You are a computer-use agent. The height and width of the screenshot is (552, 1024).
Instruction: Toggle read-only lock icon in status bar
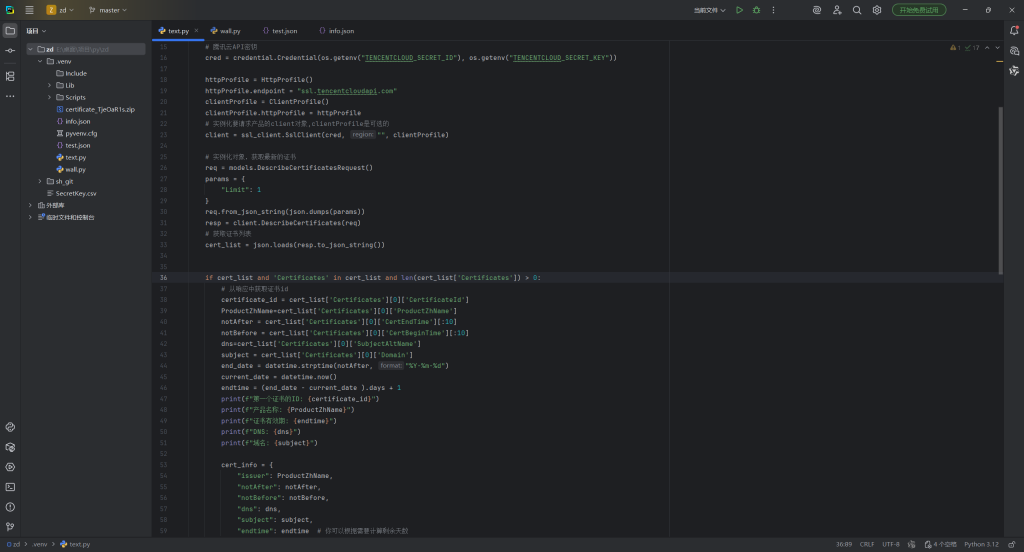coord(1013,544)
